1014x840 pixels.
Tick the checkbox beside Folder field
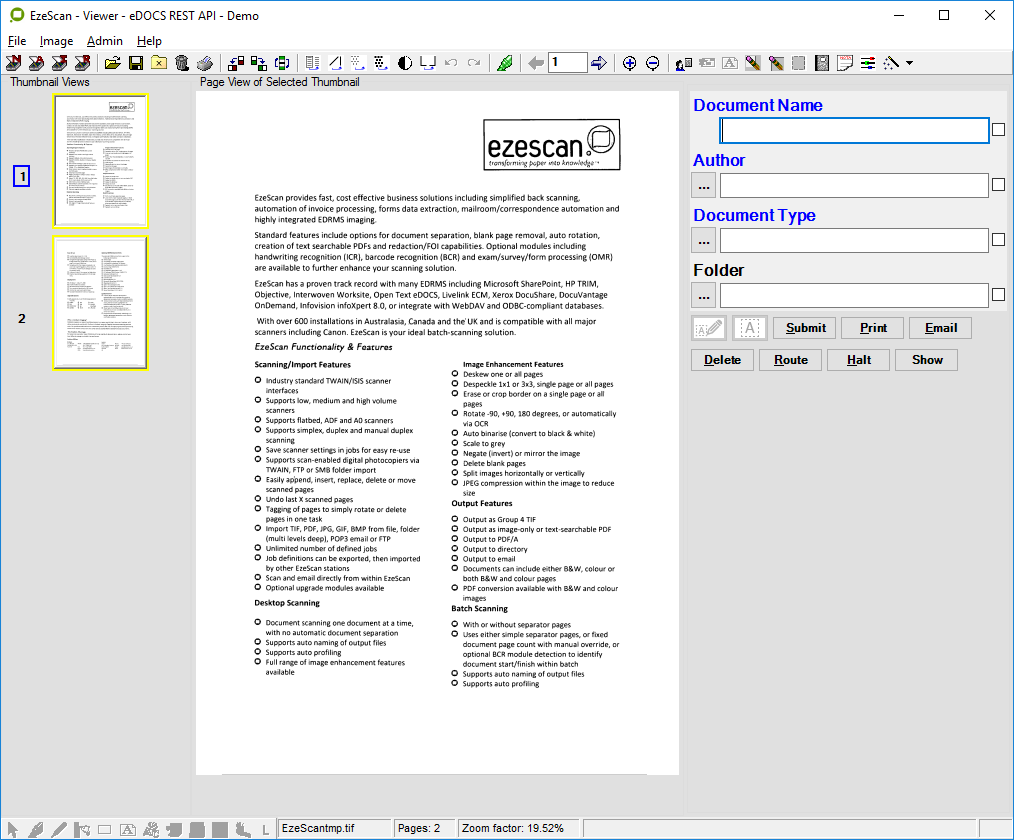998,295
